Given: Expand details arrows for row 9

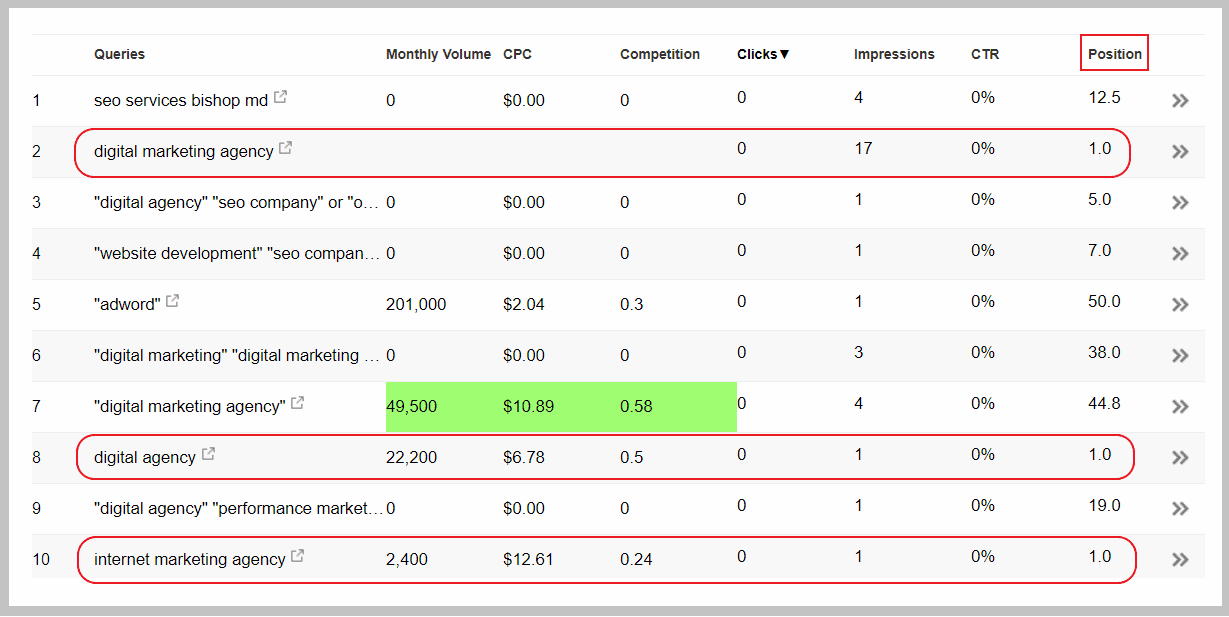Looking at the screenshot, I should click(x=1180, y=508).
